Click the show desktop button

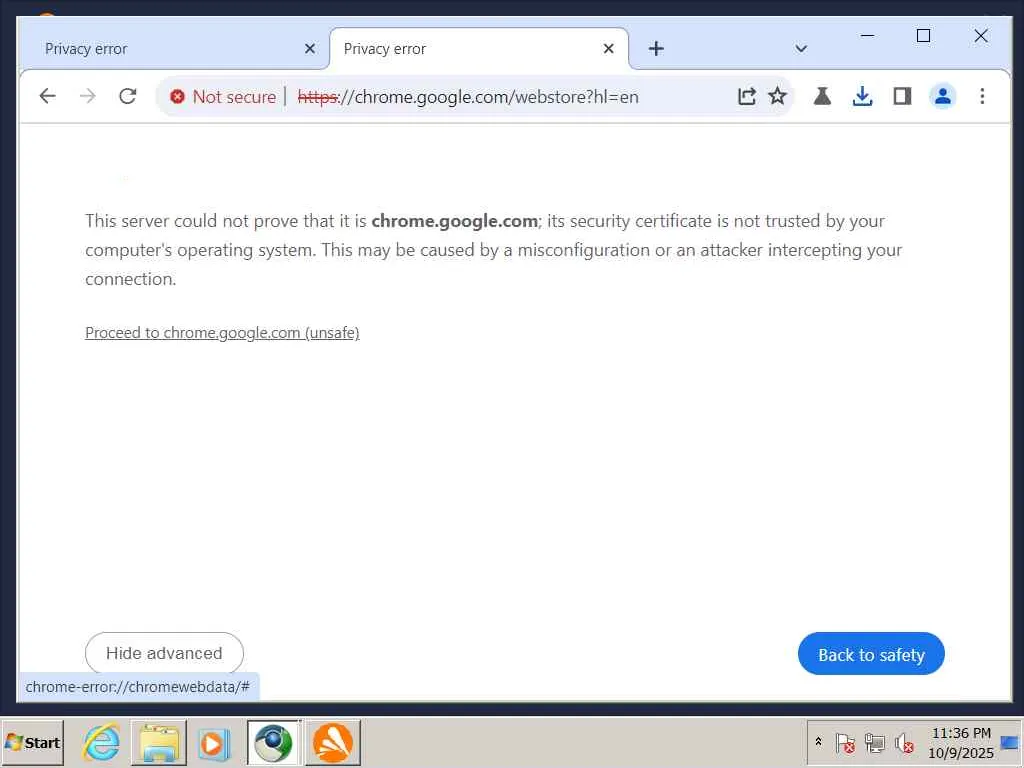[1010, 743]
